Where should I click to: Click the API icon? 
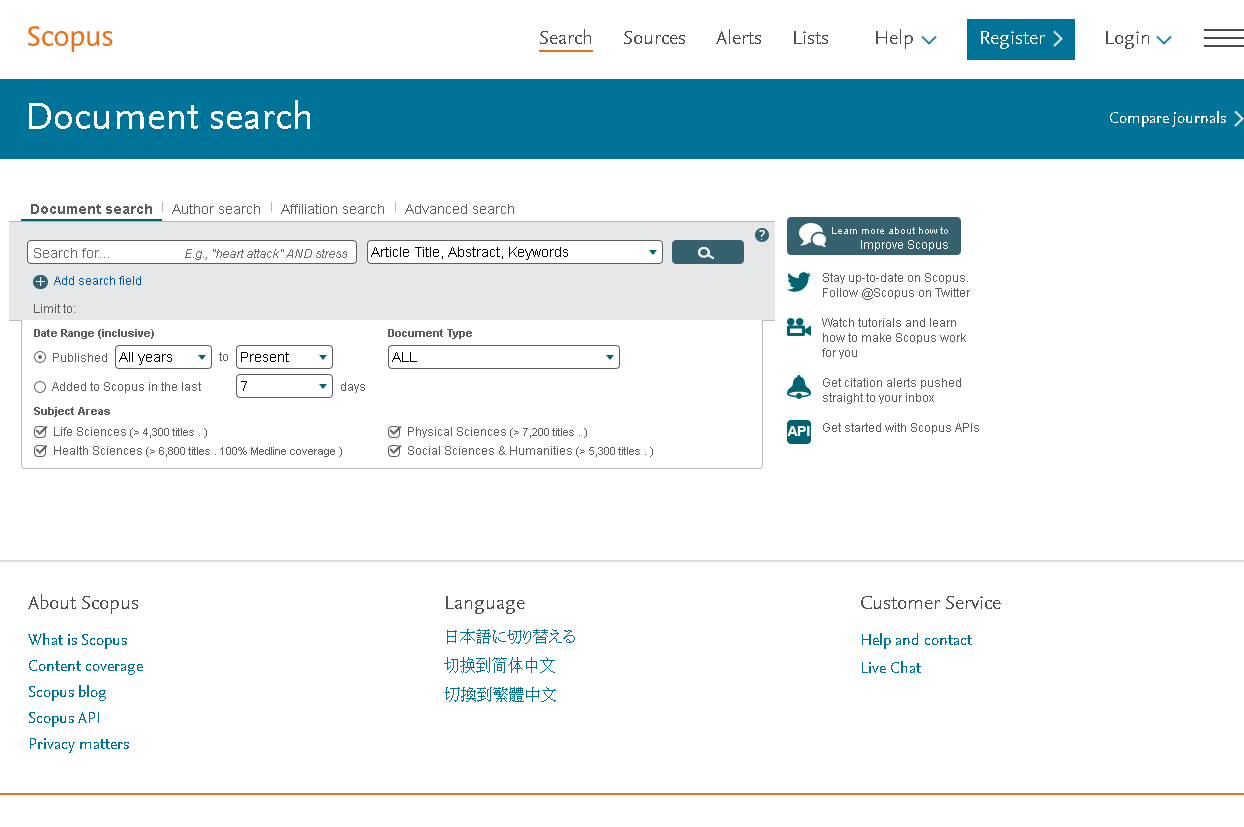click(x=799, y=432)
